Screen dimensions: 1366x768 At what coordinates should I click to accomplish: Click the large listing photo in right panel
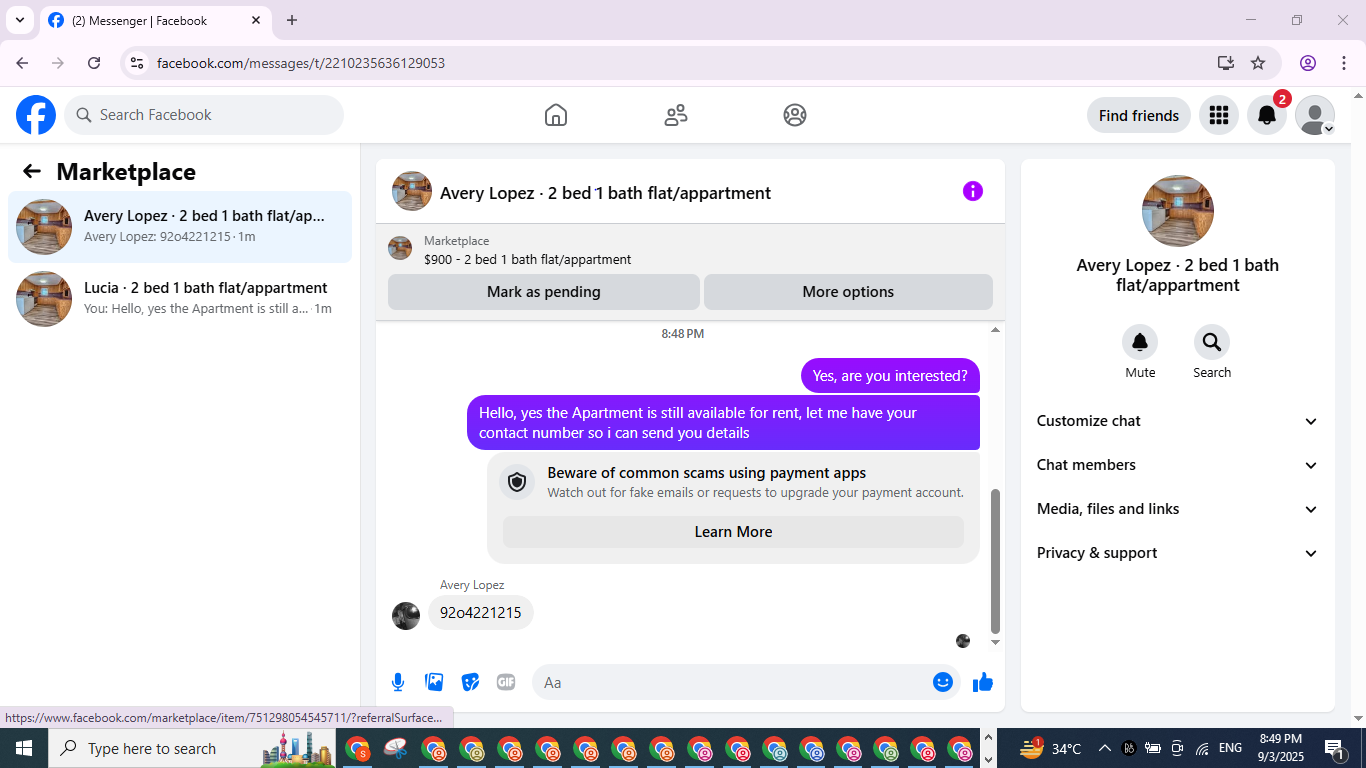1178,211
